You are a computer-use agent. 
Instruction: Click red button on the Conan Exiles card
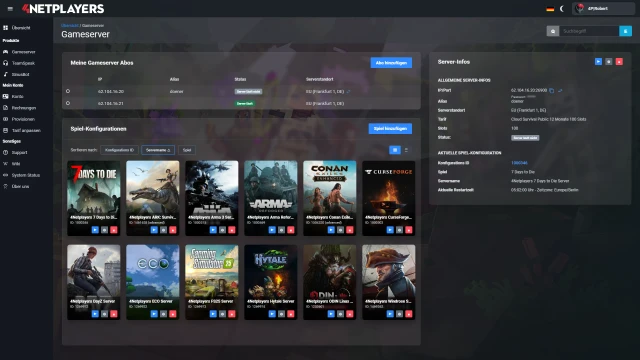(350, 230)
